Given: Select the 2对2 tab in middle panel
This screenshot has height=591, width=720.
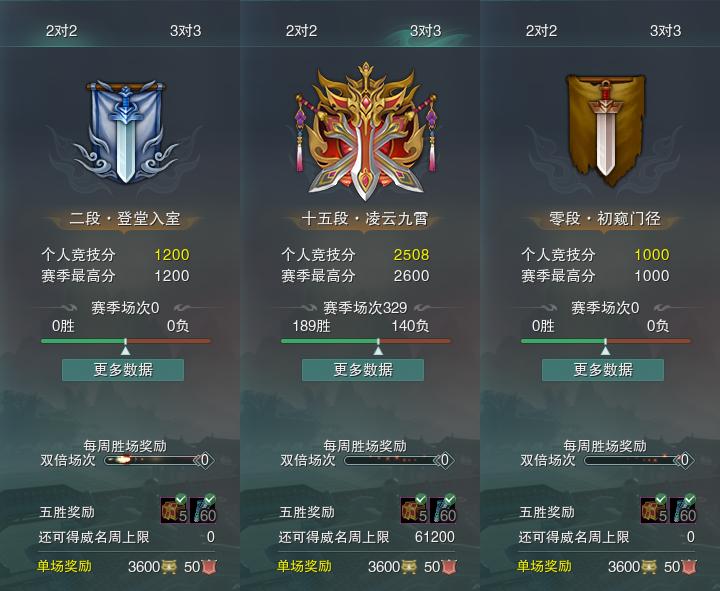Looking at the screenshot, I should tap(301, 31).
